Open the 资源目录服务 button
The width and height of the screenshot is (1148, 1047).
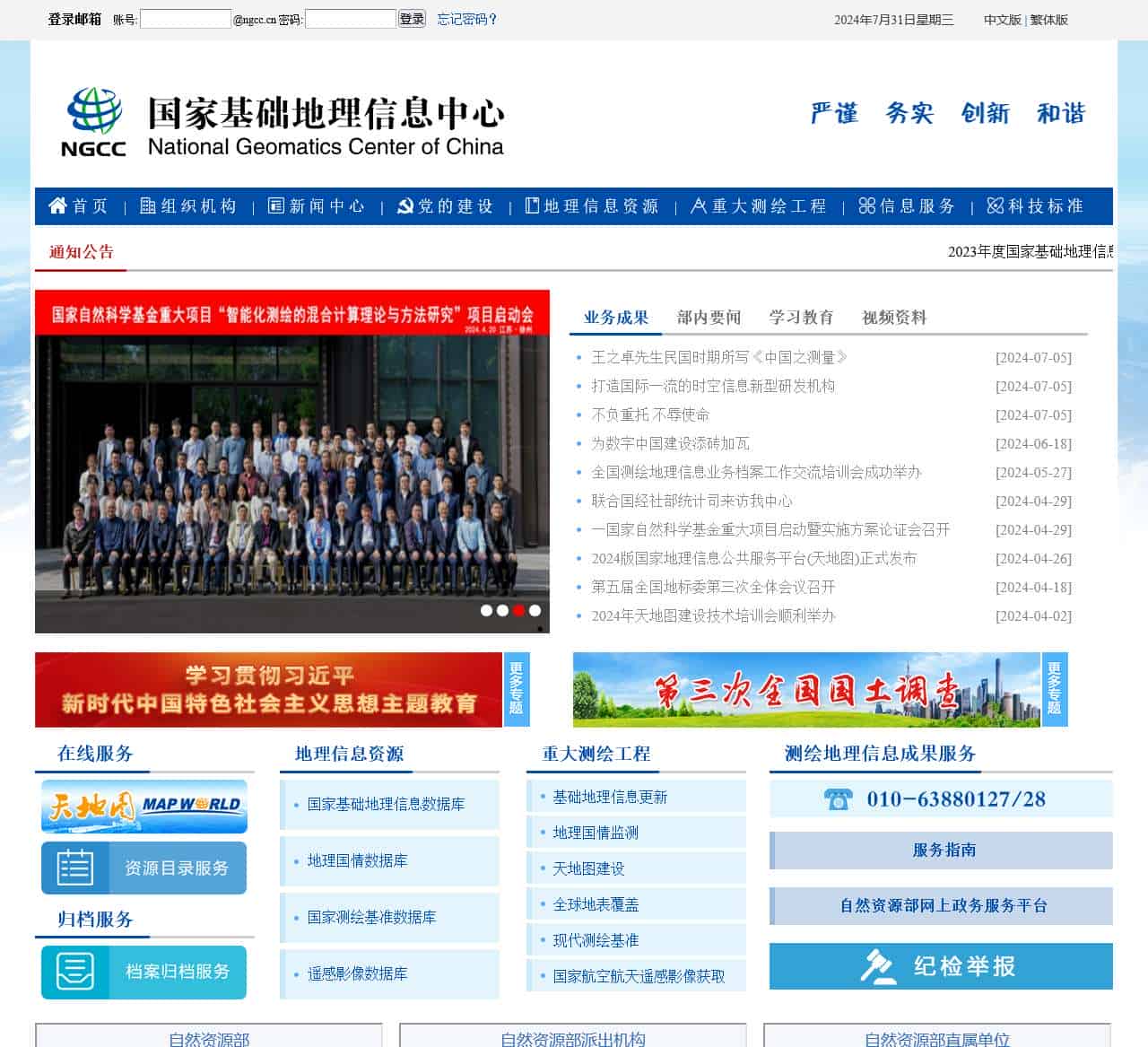tap(143, 868)
